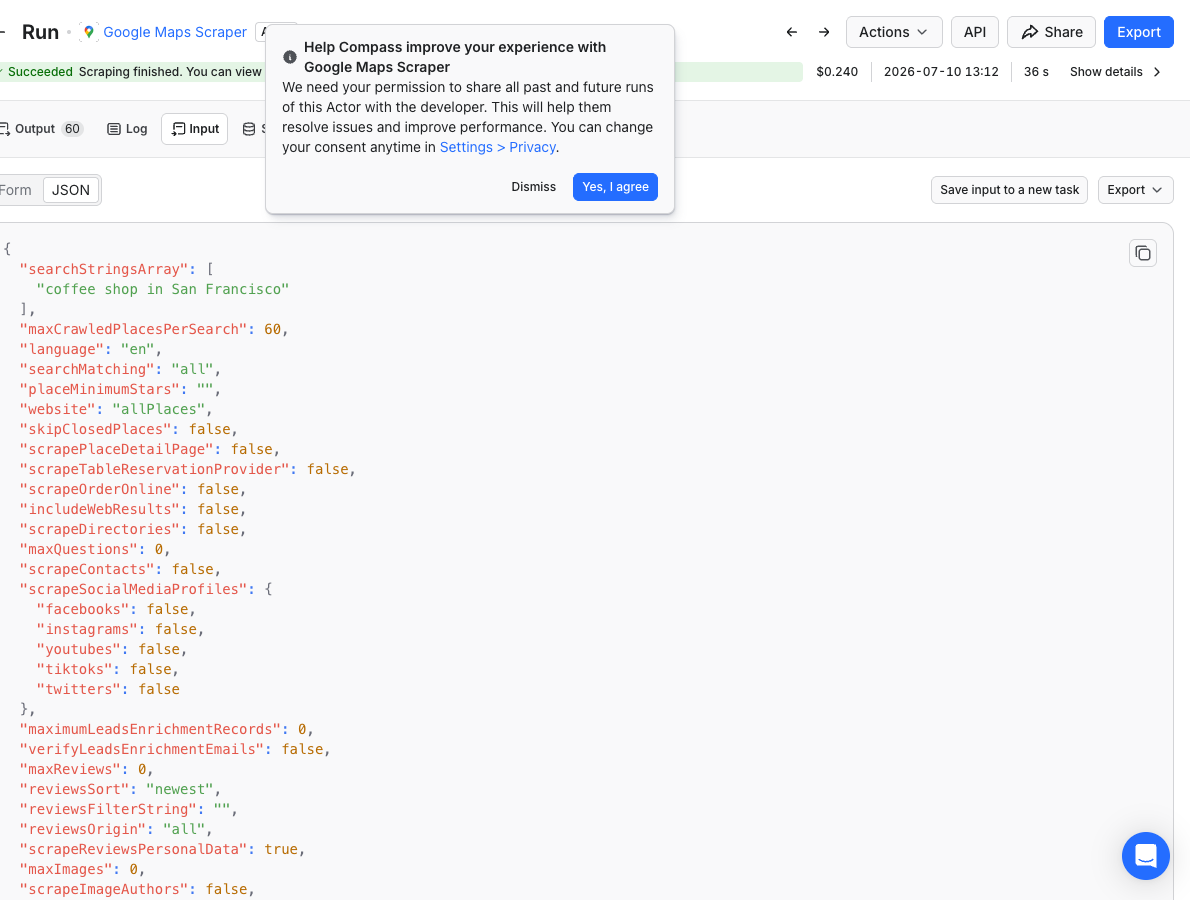Click the "reviewsSort" key

tap(74, 789)
